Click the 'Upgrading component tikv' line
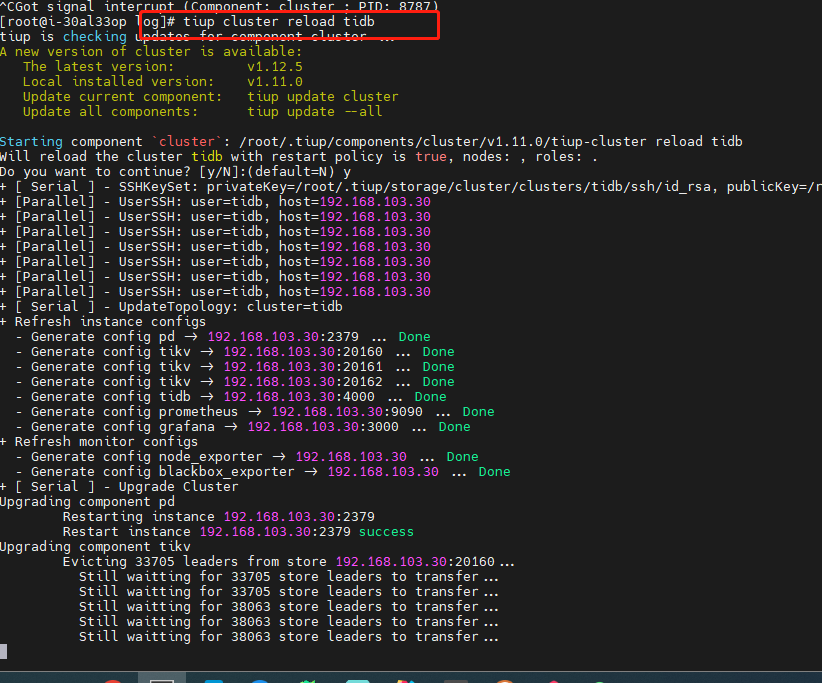Screen dimensions: 822x683 (x=95, y=547)
